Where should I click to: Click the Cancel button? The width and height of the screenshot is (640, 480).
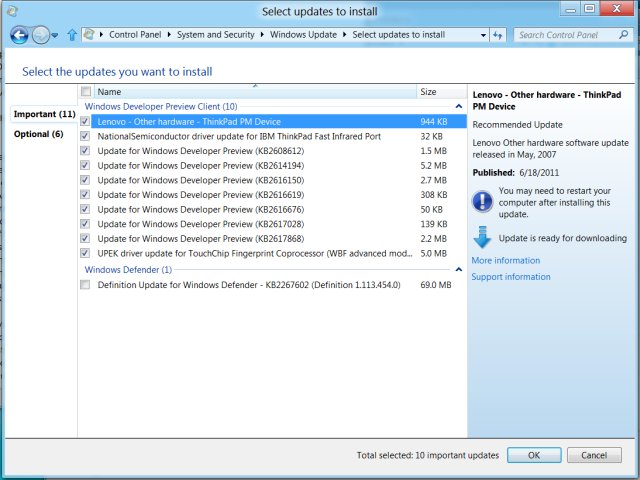click(x=594, y=455)
